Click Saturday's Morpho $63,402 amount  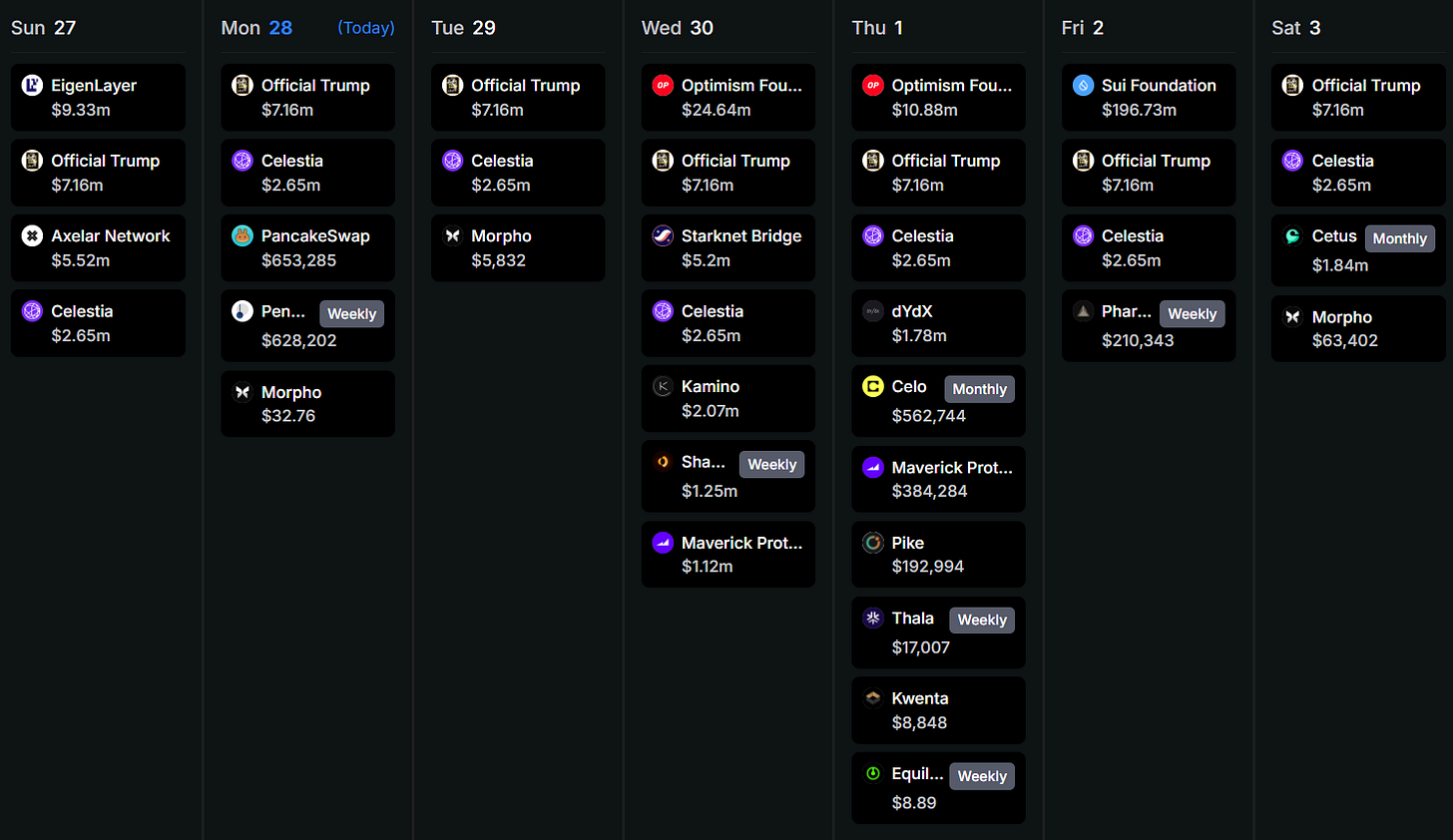click(x=1345, y=341)
